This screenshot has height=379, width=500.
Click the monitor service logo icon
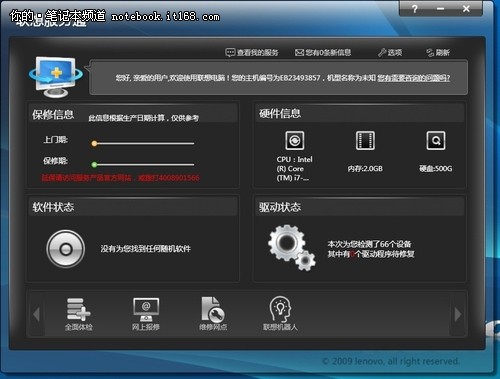coord(55,77)
